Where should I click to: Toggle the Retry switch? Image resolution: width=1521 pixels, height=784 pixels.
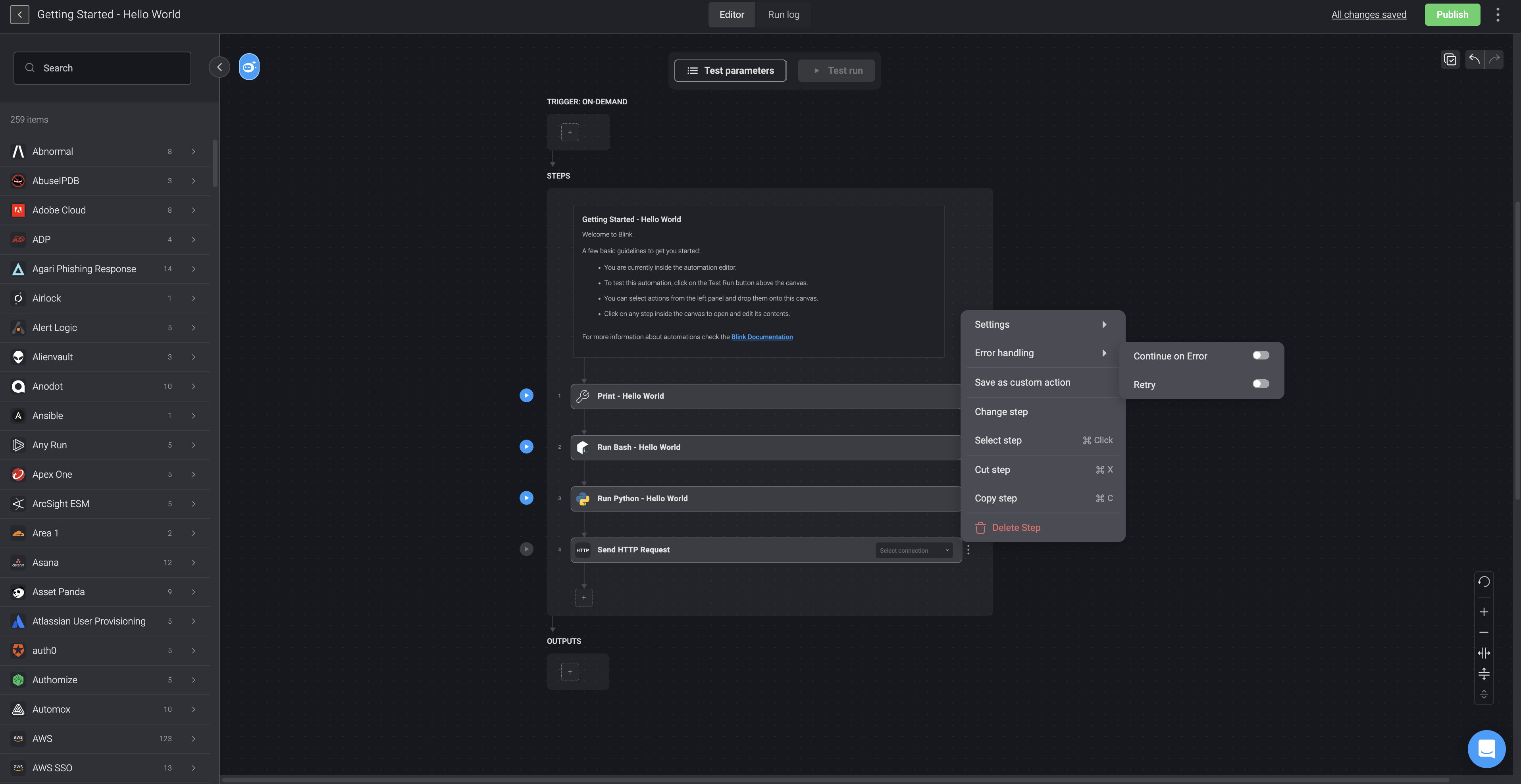(x=1261, y=384)
